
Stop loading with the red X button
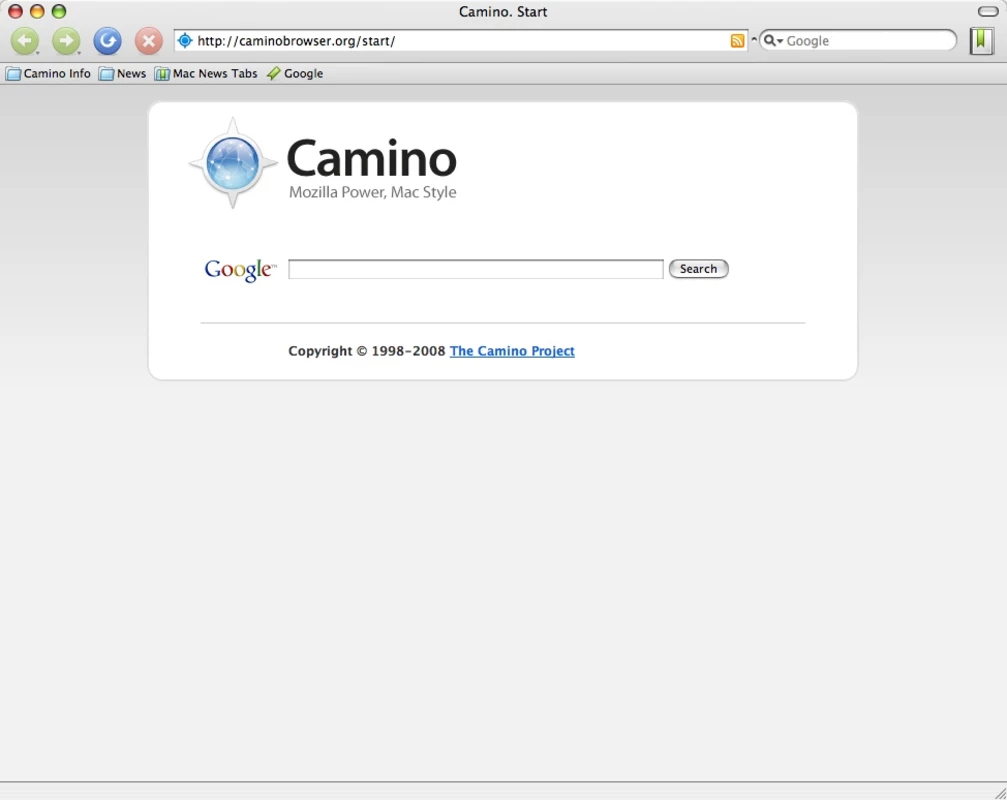(148, 41)
